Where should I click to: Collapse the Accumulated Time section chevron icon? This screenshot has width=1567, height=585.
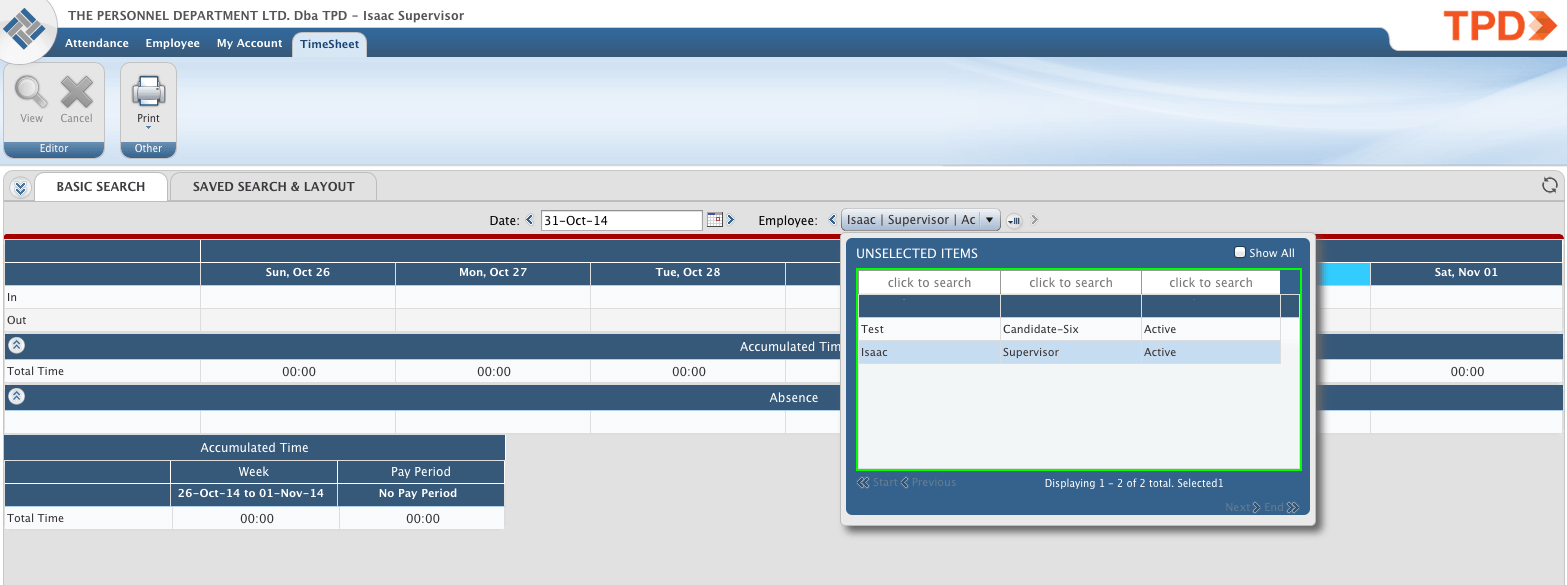(16, 344)
